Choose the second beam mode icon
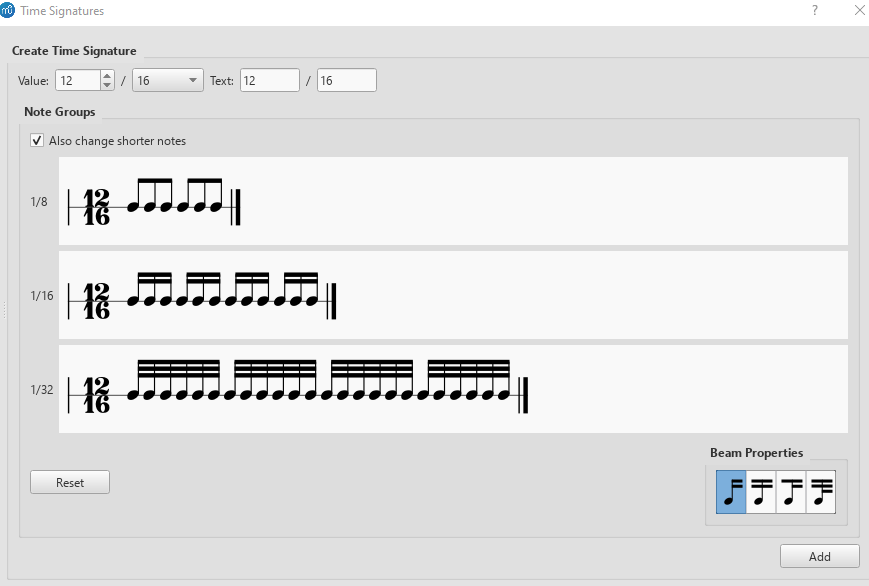Screen dimensions: 869x586 pyautogui.click(x=761, y=491)
